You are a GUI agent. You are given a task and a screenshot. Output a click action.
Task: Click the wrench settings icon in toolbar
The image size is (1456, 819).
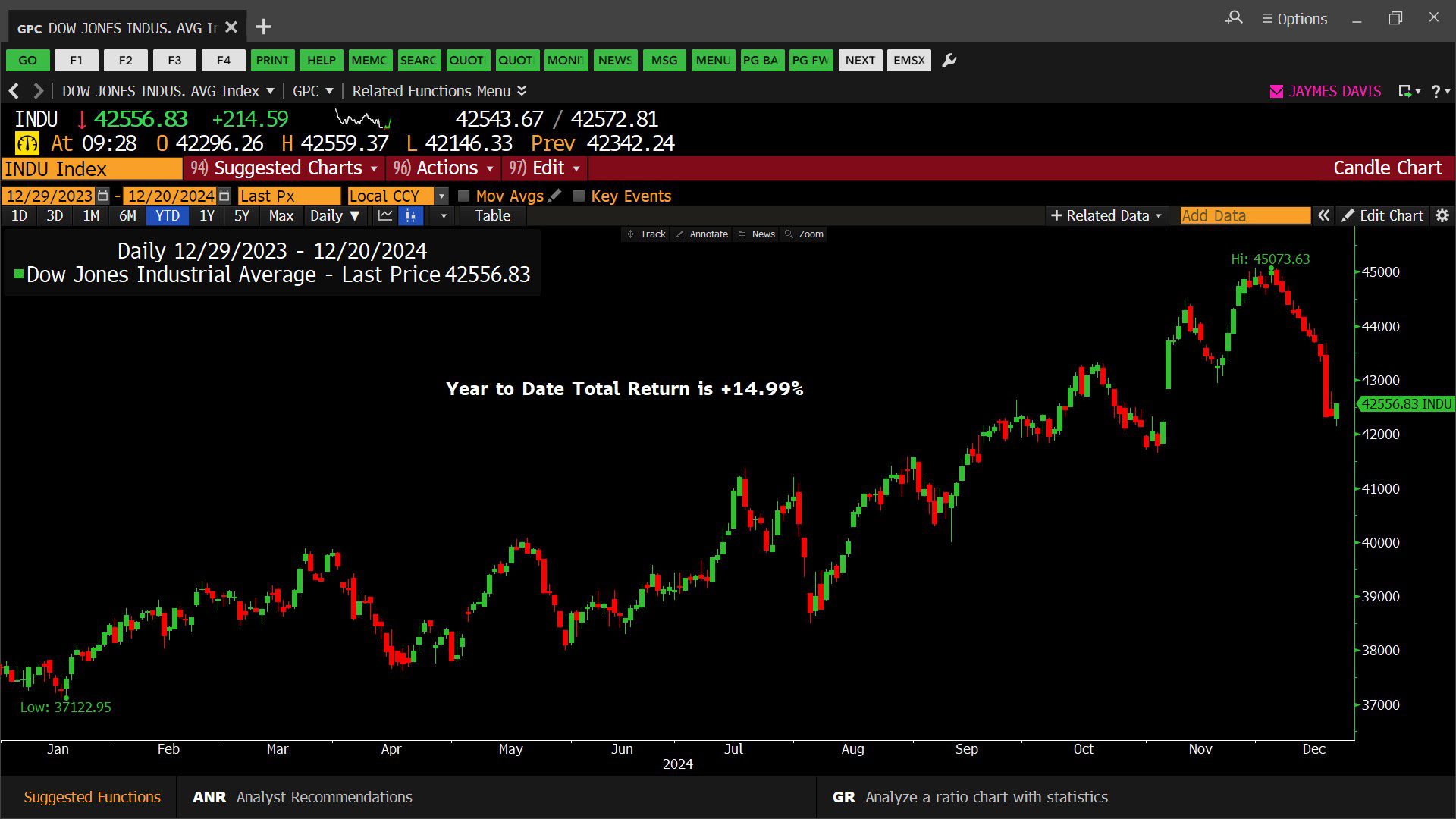tap(949, 60)
